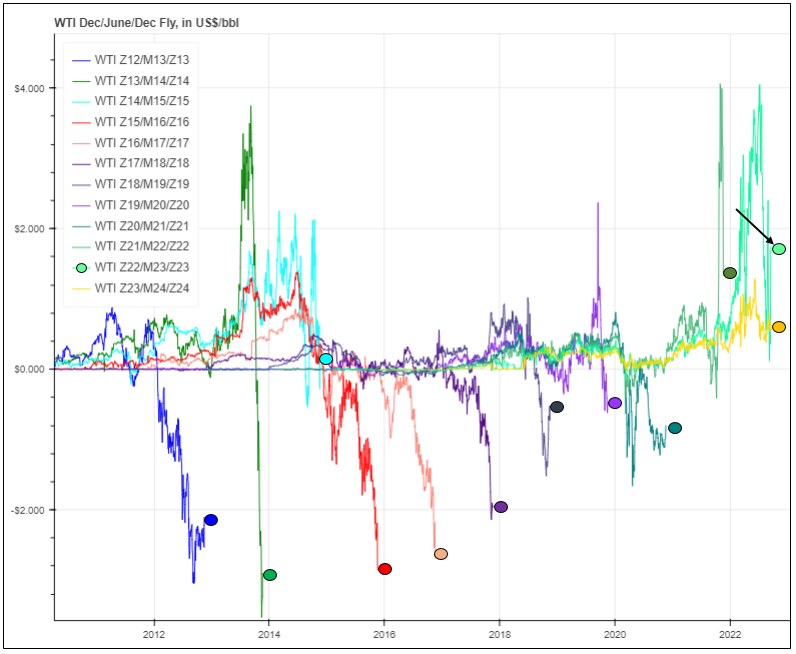This screenshot has height=654, width=796.
Task: Click the red end marker near 2016
Action: (385, 569)
